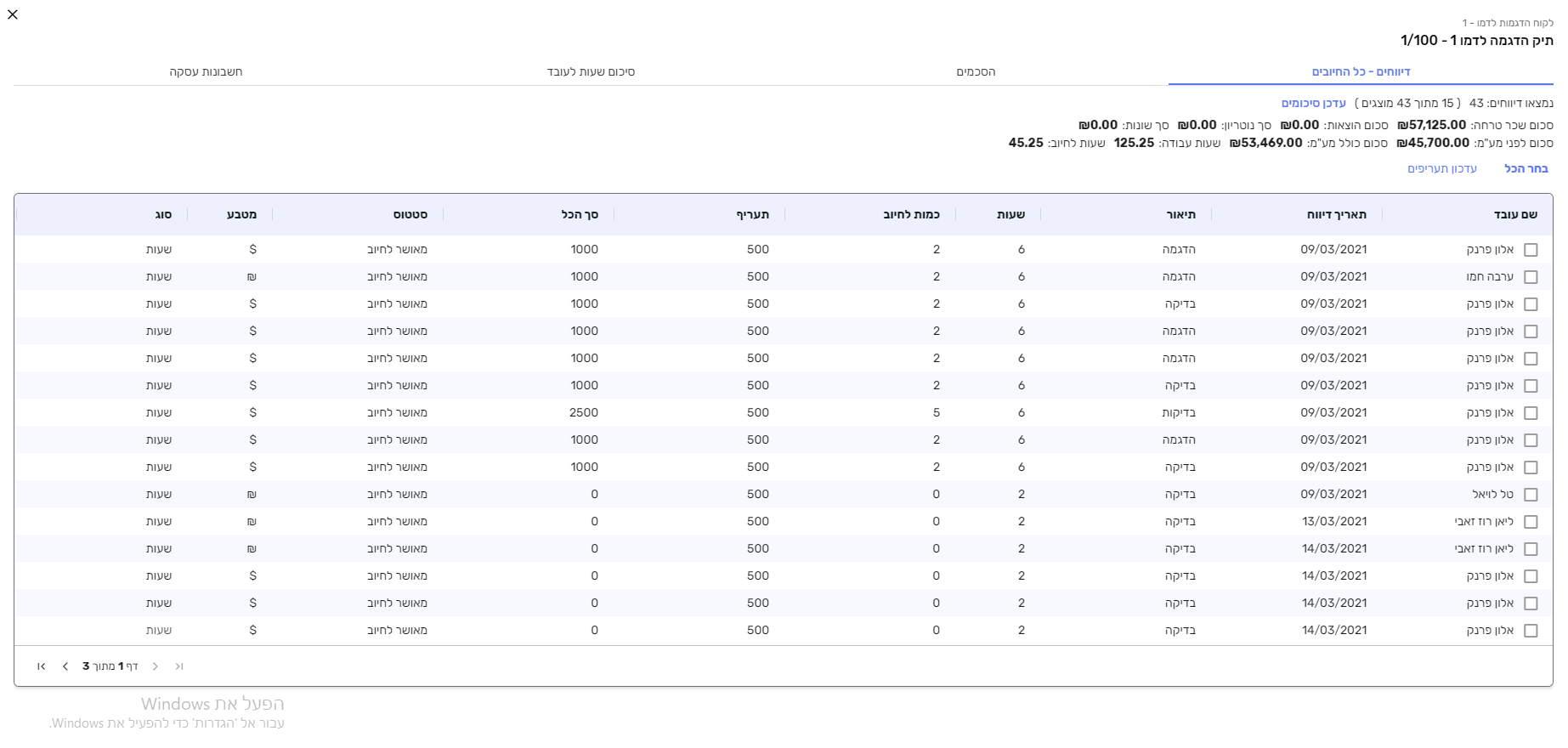The image size is (1568, 748).
Task: Click the left chevron-with-bar pagination icon
Action: (x=41, y=666)
